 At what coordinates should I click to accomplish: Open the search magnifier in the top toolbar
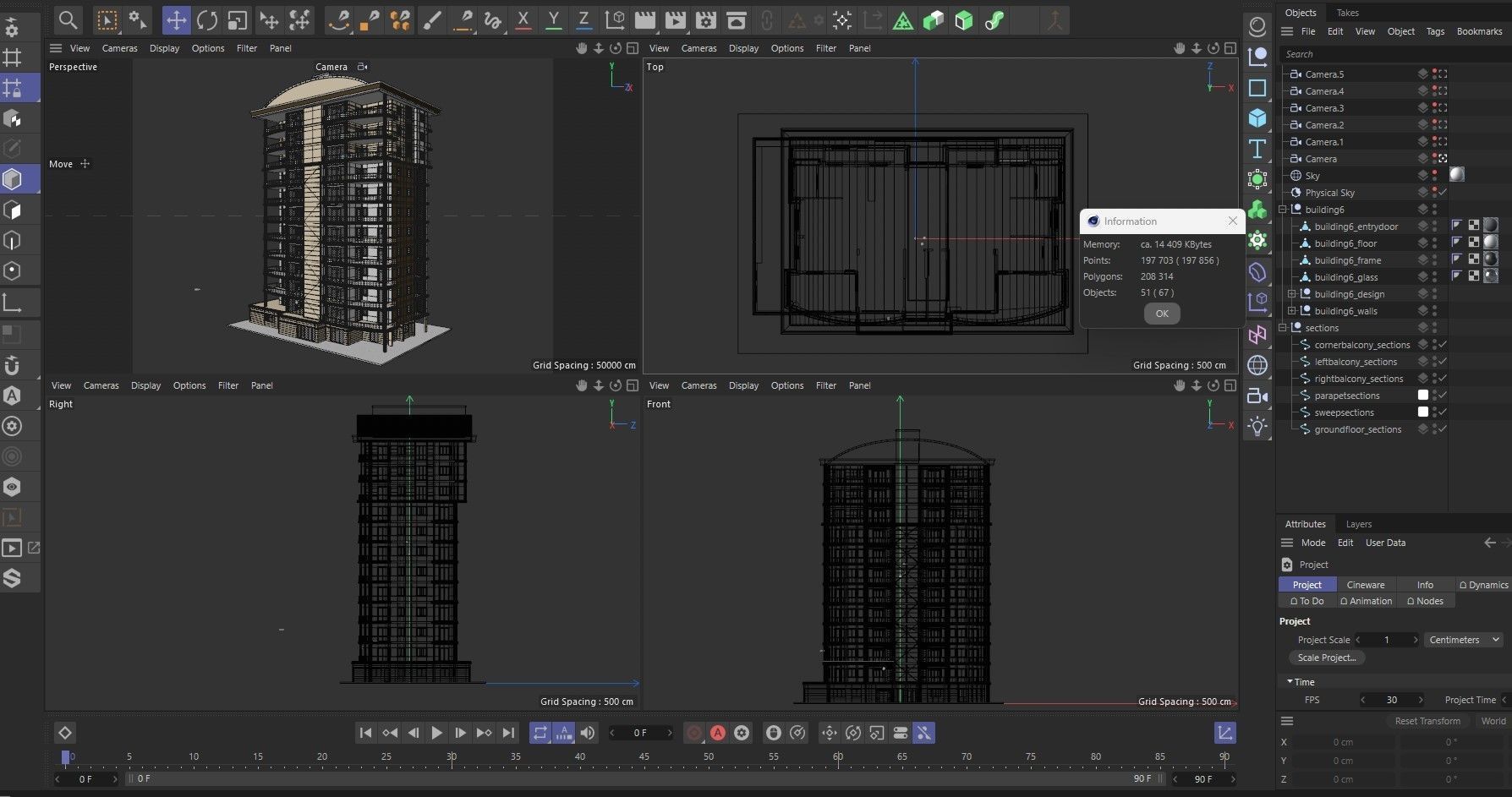tap(68, 20)
